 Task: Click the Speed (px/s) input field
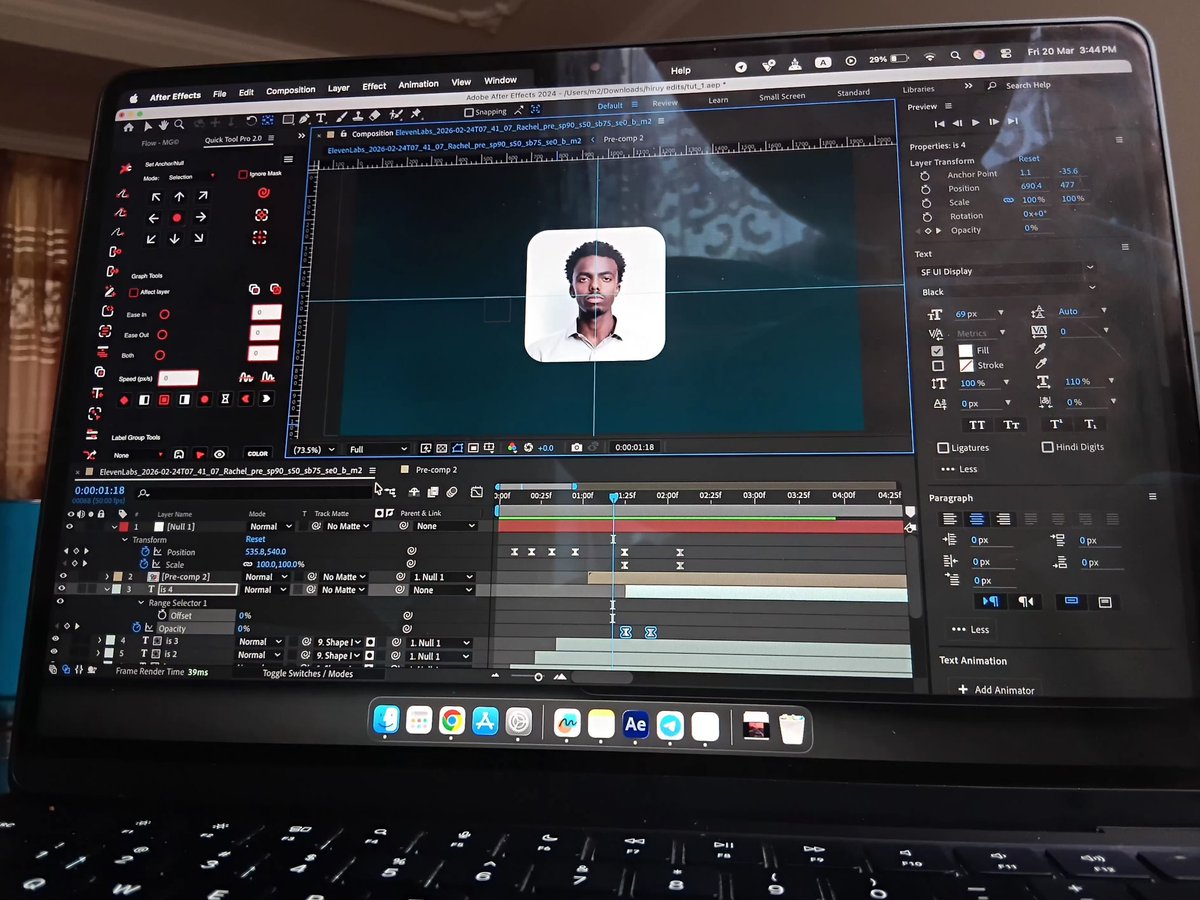[177, 378]
